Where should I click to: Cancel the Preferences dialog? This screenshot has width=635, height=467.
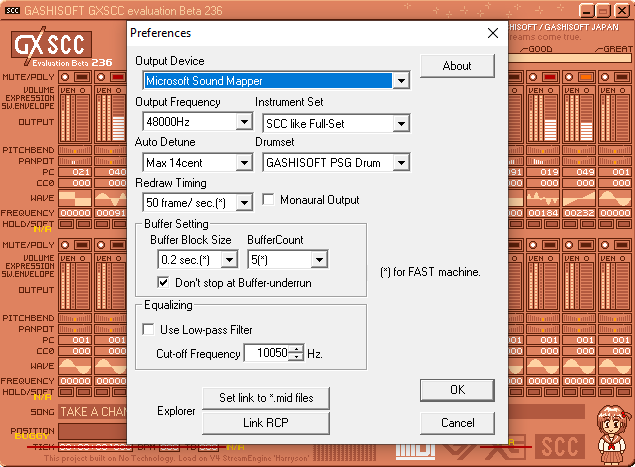click(457, 423)
